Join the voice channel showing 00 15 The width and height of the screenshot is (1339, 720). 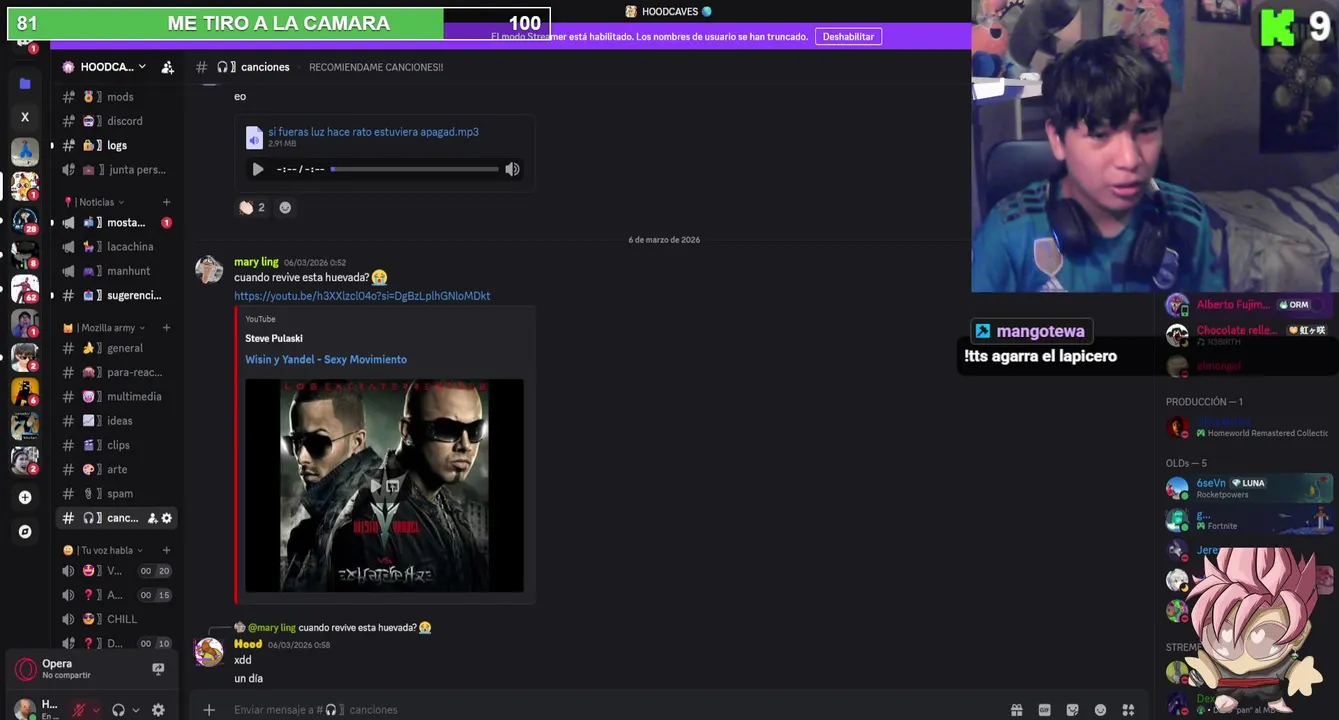(117, 595)
